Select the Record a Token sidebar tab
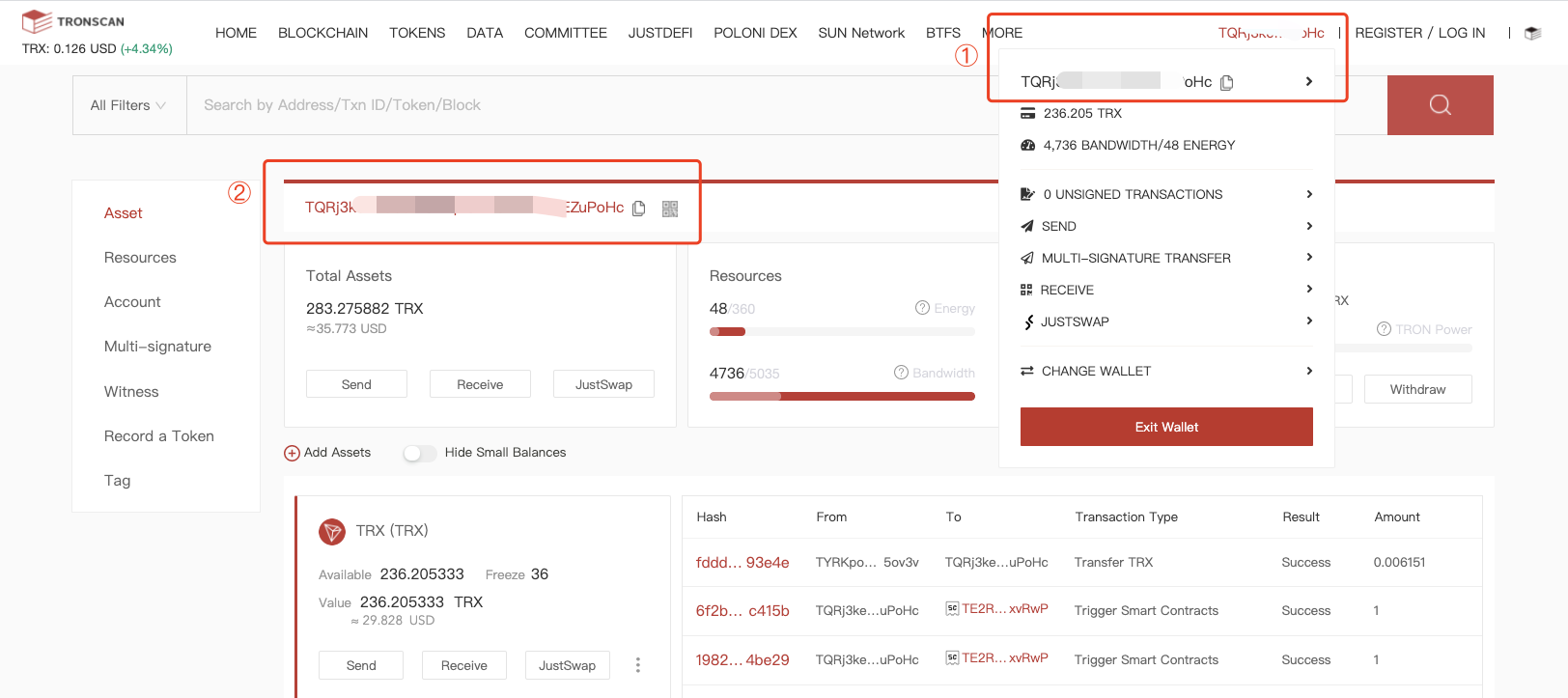This screenshot has width=1568, height=698. [159, 436]
